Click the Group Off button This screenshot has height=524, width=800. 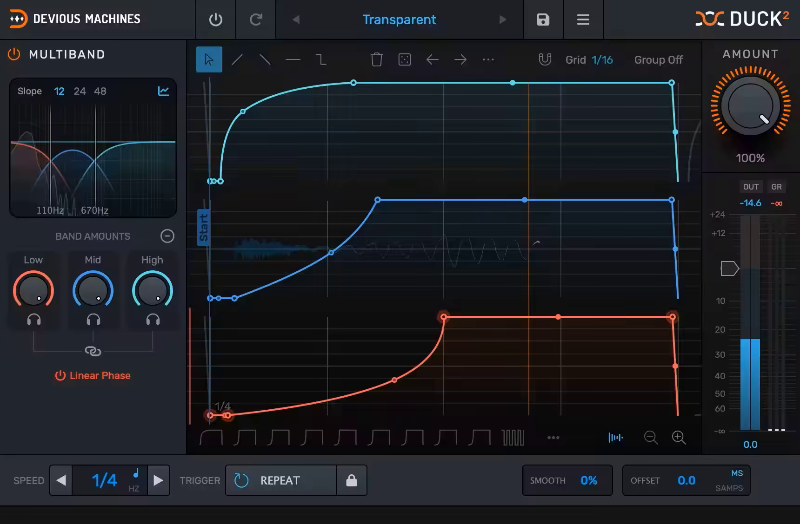coord(658,60)
